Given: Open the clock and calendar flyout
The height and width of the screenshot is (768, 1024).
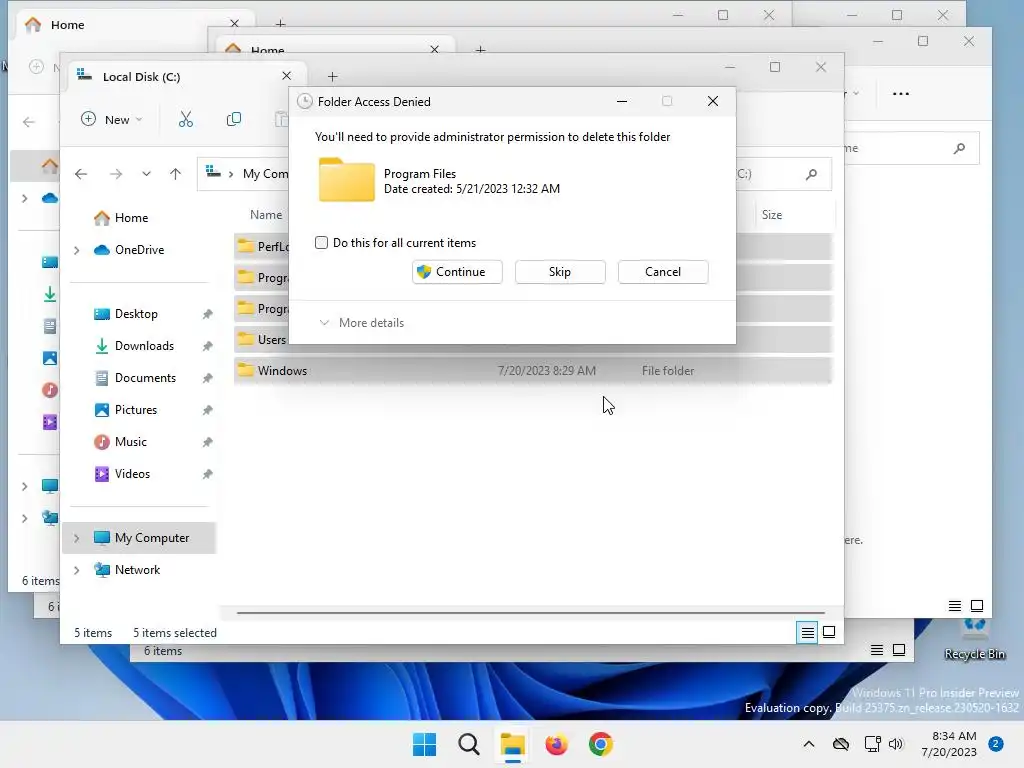Looking at the screenshot, I should pyautogui.click(x=949, y=744).
